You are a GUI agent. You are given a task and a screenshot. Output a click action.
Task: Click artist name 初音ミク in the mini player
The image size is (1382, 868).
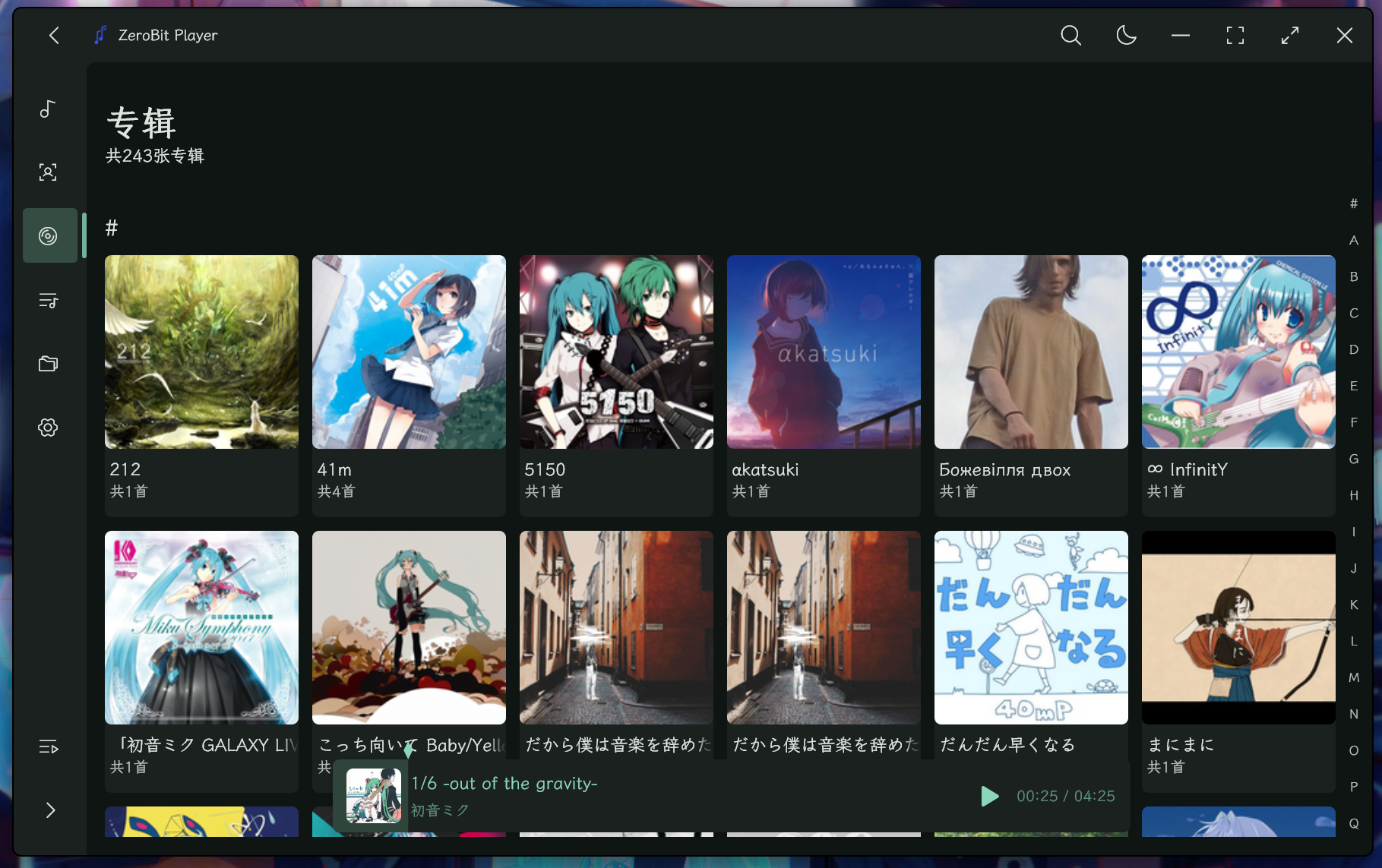click(x=440, y=810)
